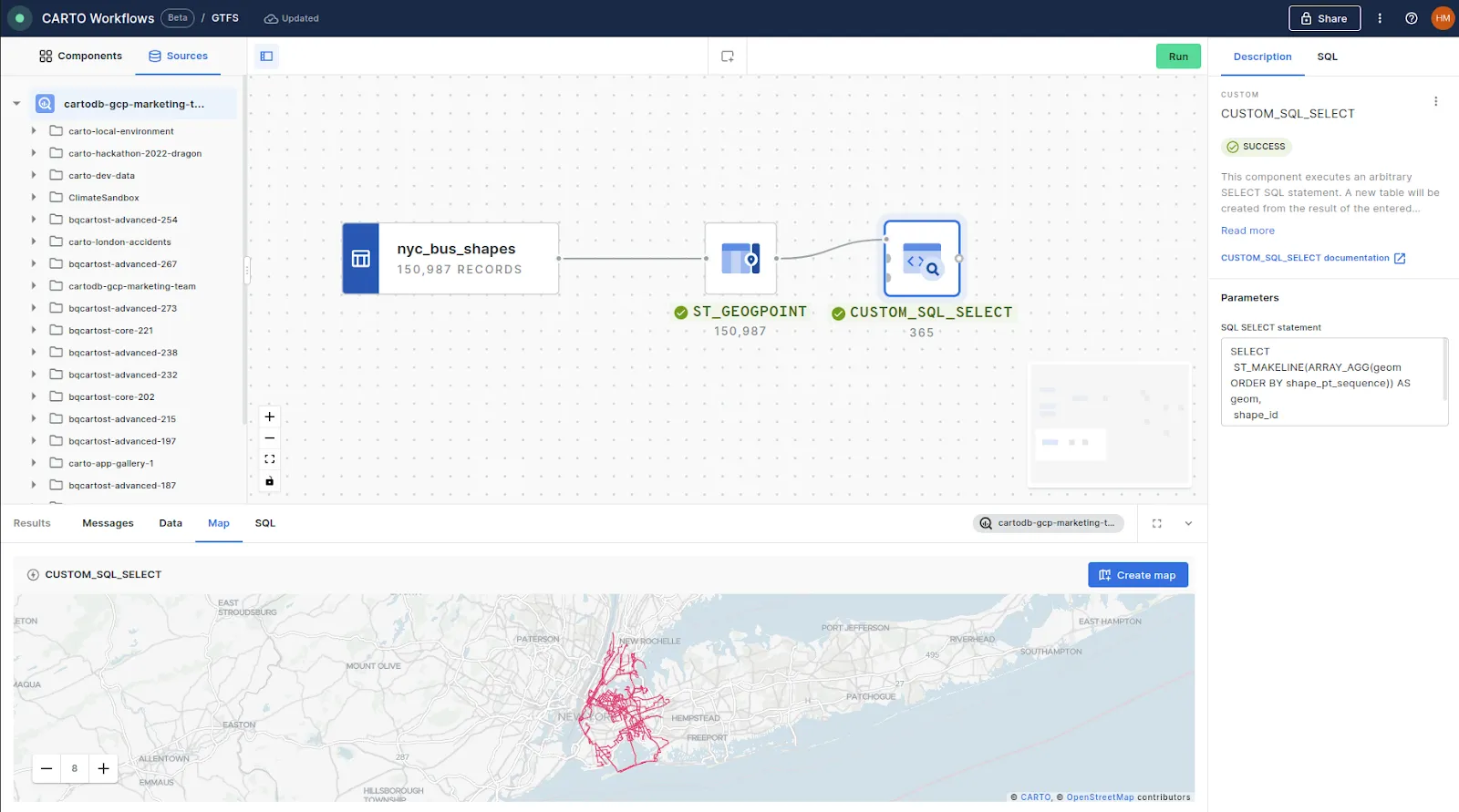Collapse the results panel chevron
The image size is (1459, 812).
pyautogui.click(x=1188, y=523)
